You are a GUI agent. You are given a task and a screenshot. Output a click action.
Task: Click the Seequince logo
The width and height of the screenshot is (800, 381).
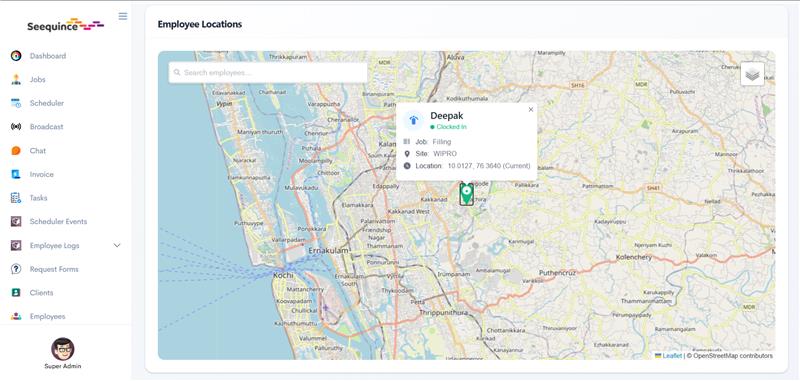[x=65, y=24]
